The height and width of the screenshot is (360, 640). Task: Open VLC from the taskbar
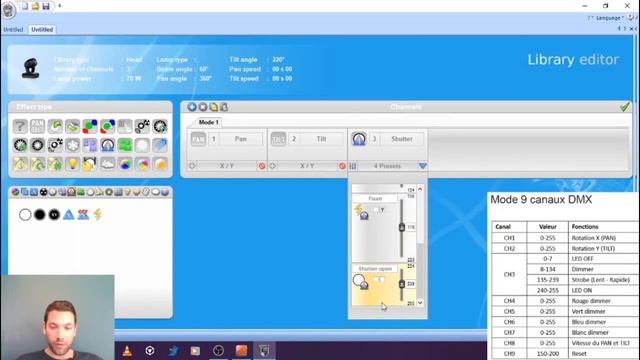click(x=127, y=351)
